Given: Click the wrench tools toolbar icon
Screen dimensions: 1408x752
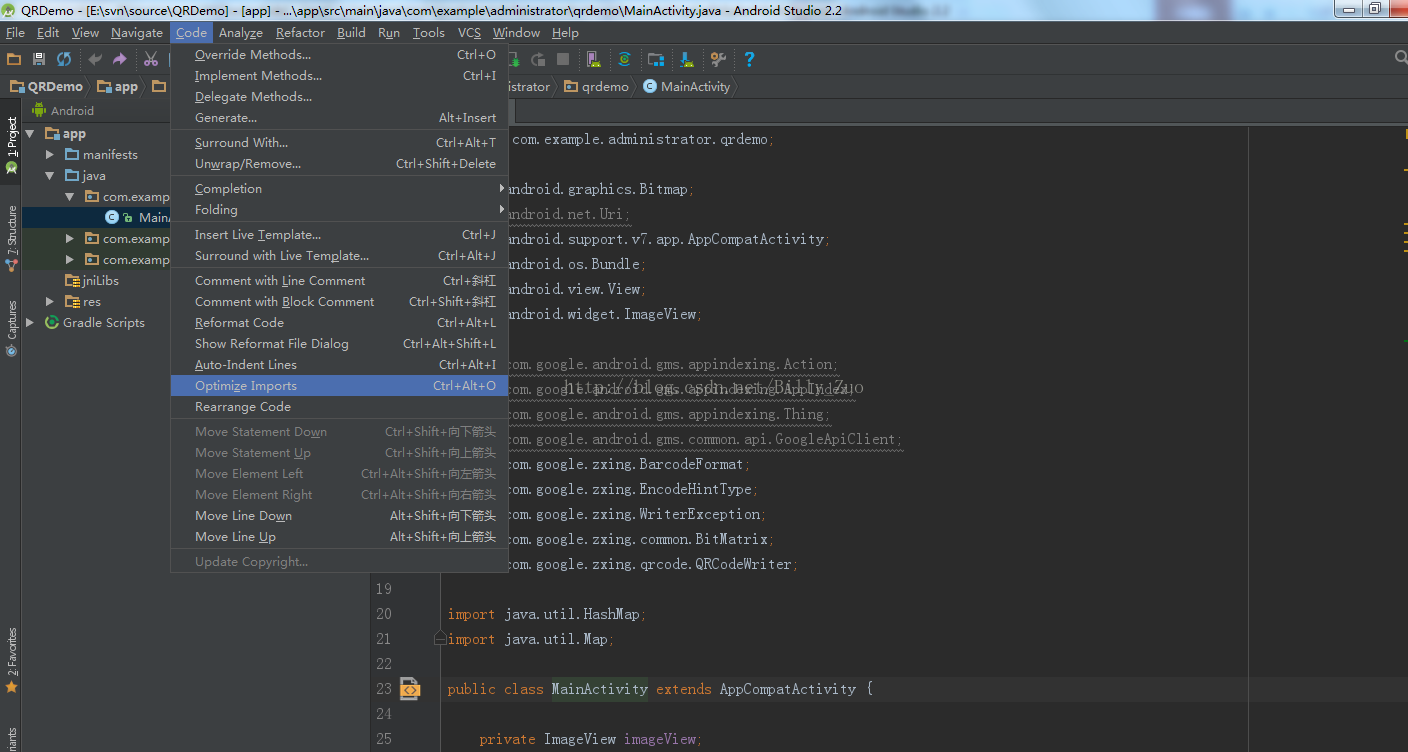Looking at the screenshot, I should pos(718,60).
